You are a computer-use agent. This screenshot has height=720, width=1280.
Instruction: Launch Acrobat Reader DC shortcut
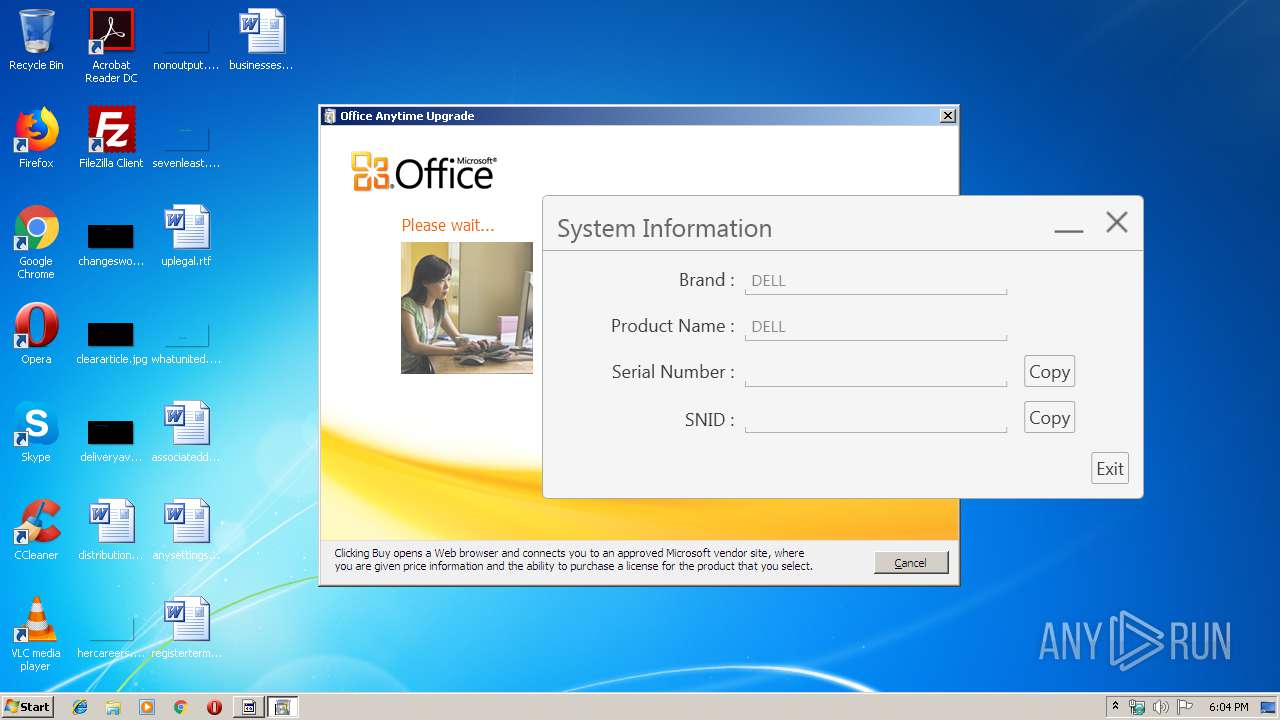111,46
